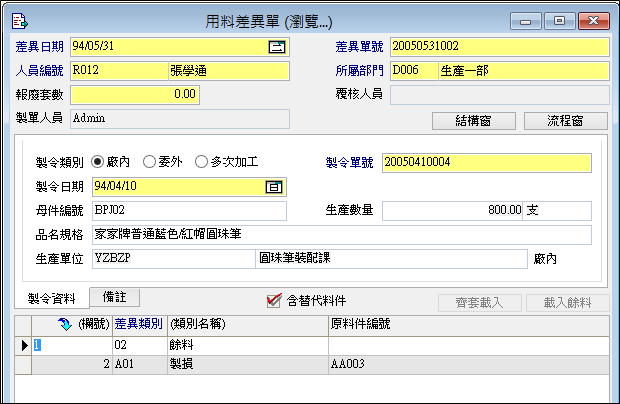Click the 差異單號 field
The image size is (620, 404).
point(499,47)
